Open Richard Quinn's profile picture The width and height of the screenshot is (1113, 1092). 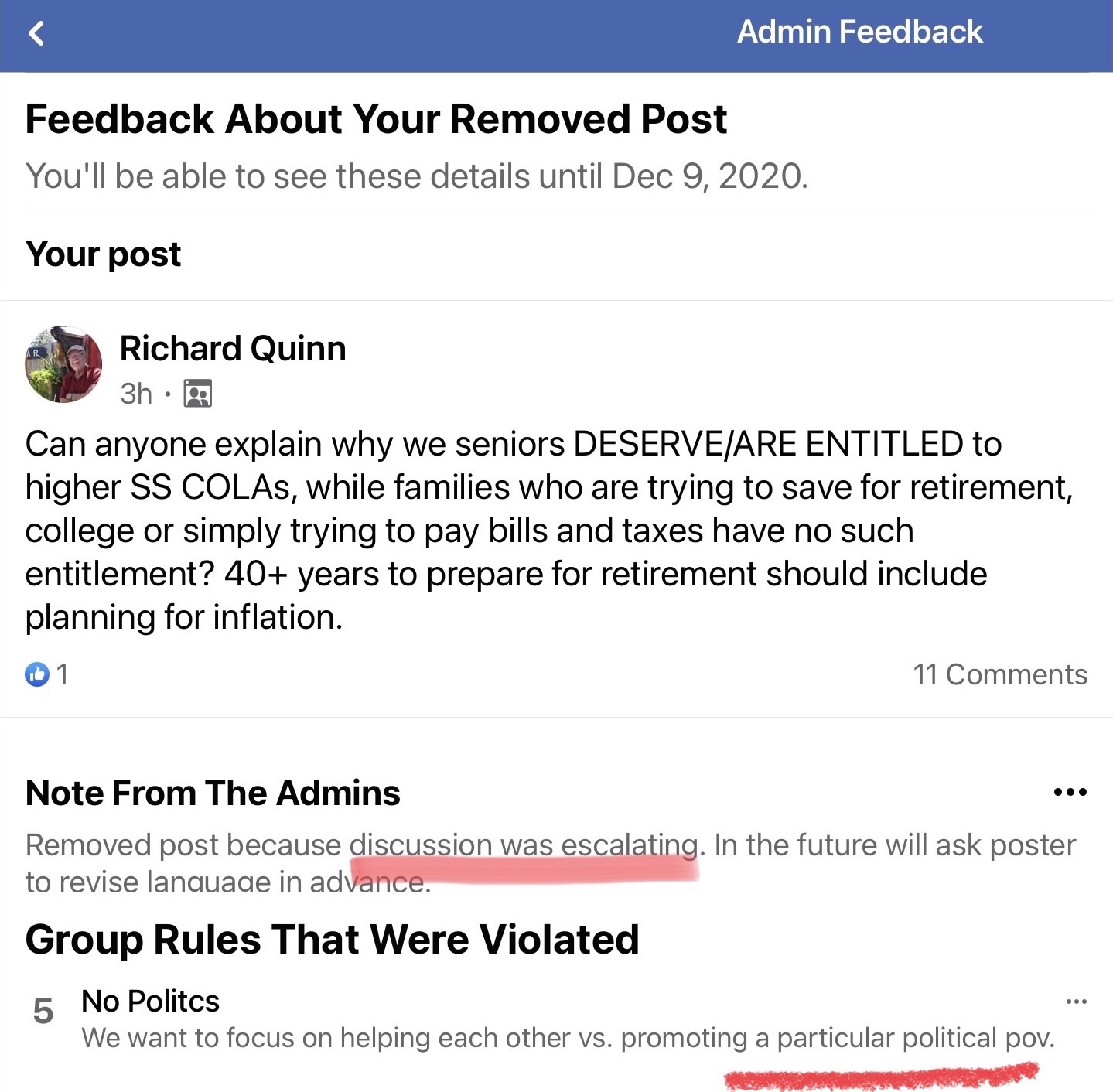coord(63,364)
